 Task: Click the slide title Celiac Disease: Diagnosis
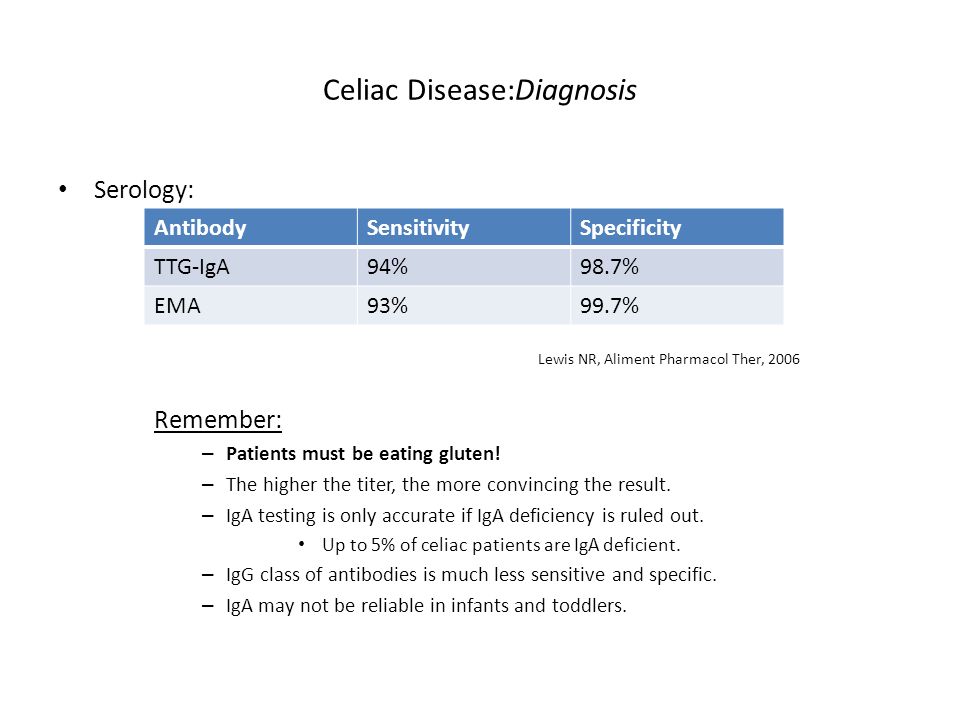[x=479, y=91]
